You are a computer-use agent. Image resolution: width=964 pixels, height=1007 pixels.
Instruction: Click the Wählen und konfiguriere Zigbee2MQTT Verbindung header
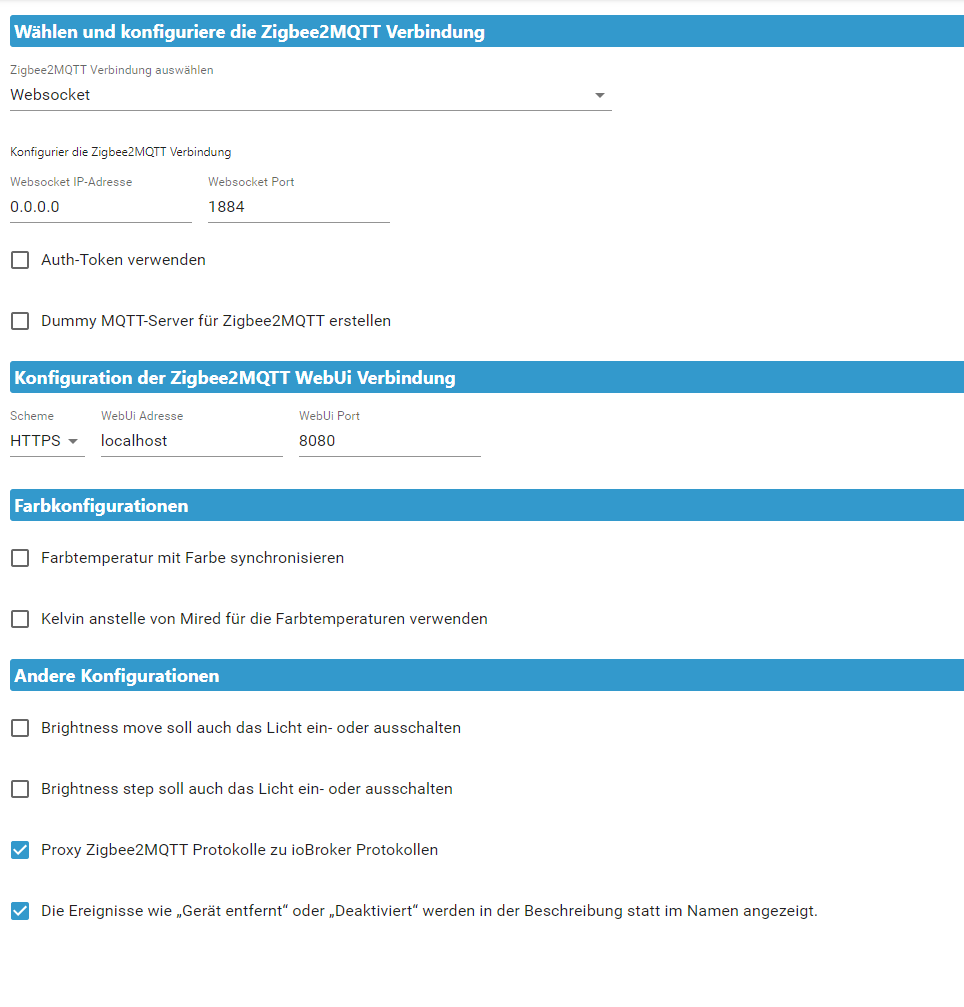tap(249, 32)
